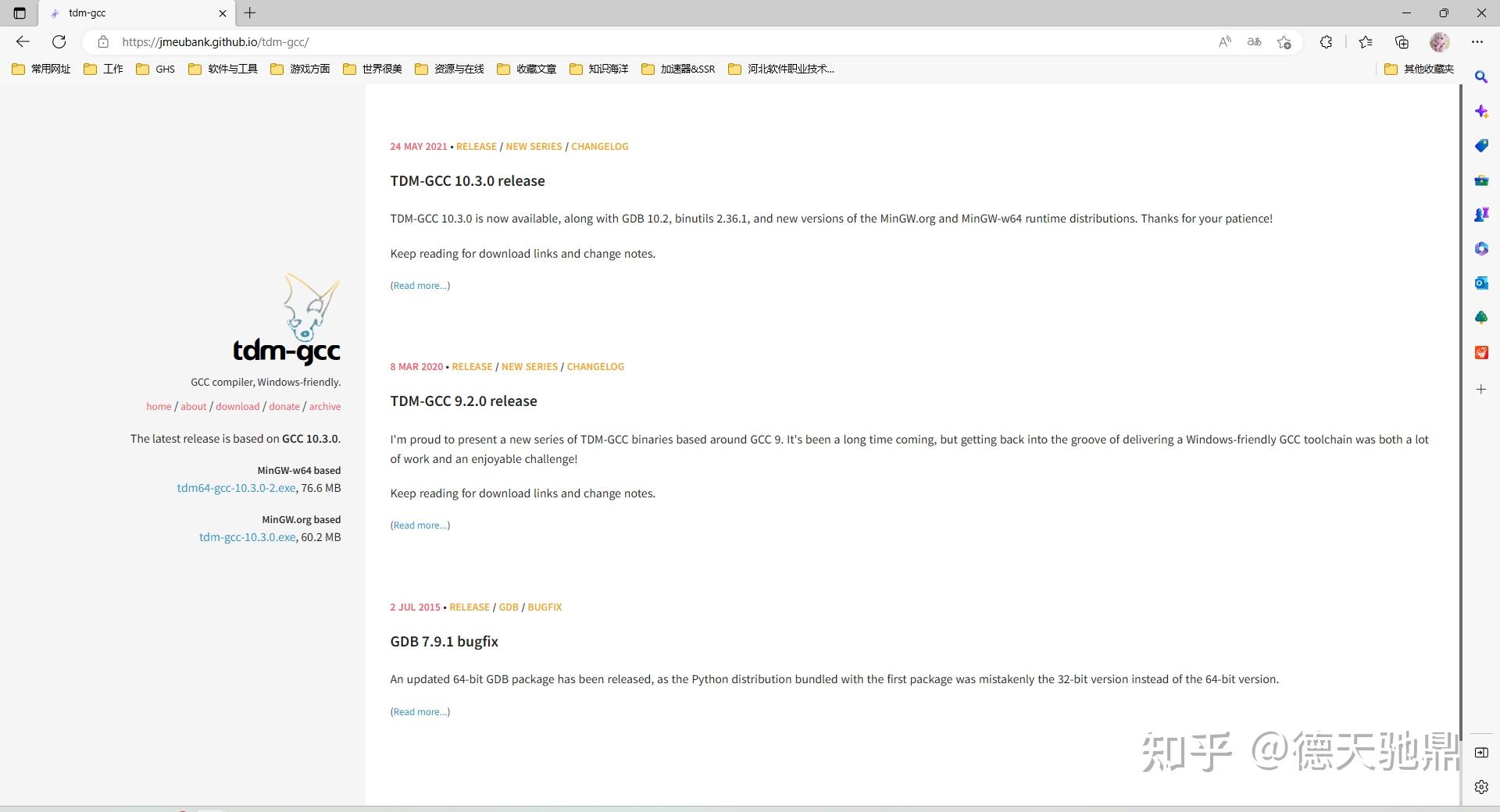Open the collections panel

click(1402, 42)
